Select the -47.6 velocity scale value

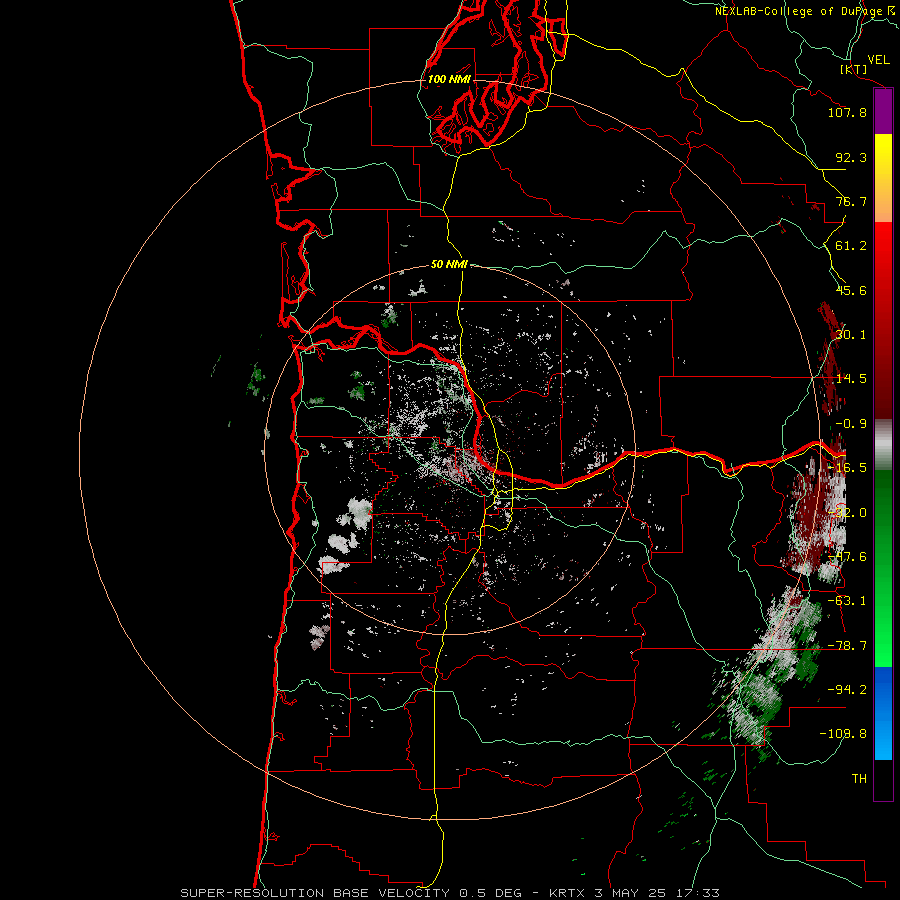click(847, 557)
